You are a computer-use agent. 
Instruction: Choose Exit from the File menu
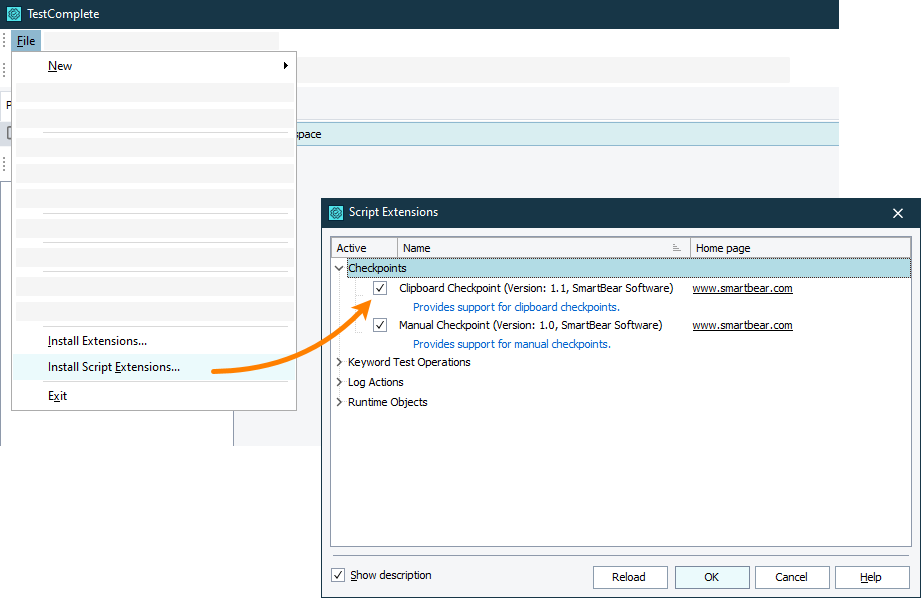pos(58,396)
